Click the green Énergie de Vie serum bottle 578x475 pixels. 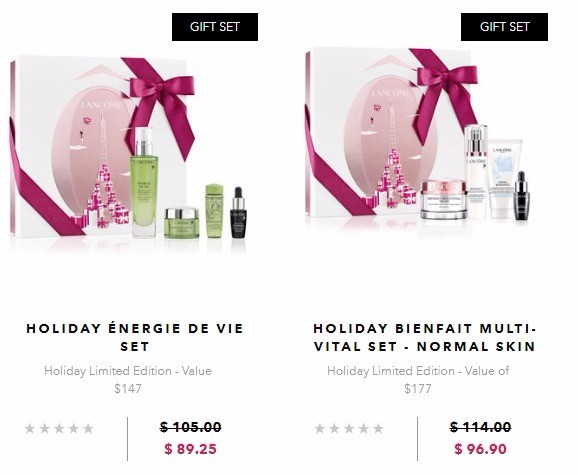point(144,182)
